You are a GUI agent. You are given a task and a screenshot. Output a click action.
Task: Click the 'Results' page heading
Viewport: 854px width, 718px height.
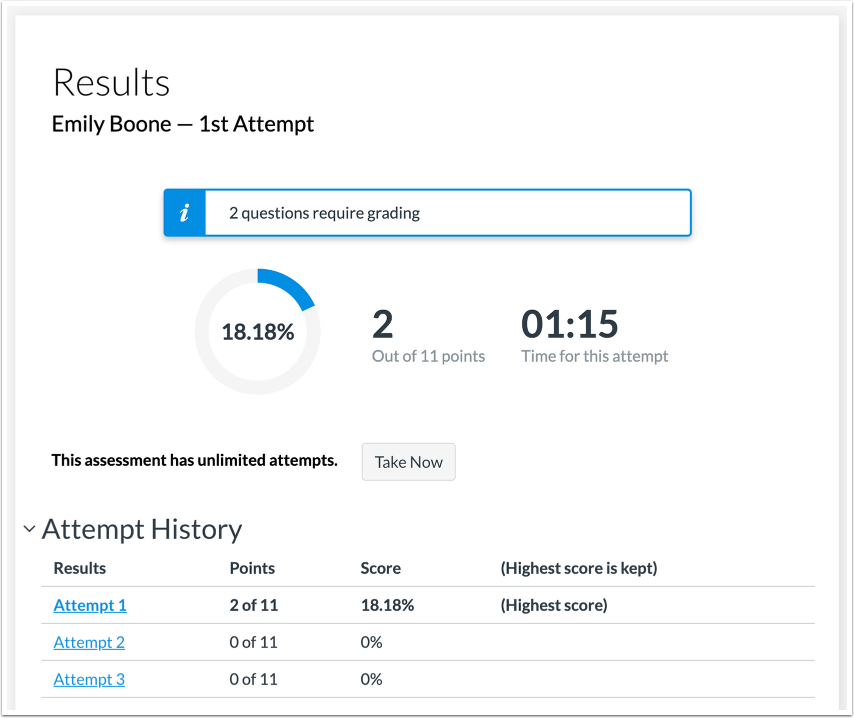[x=110, y=83]
